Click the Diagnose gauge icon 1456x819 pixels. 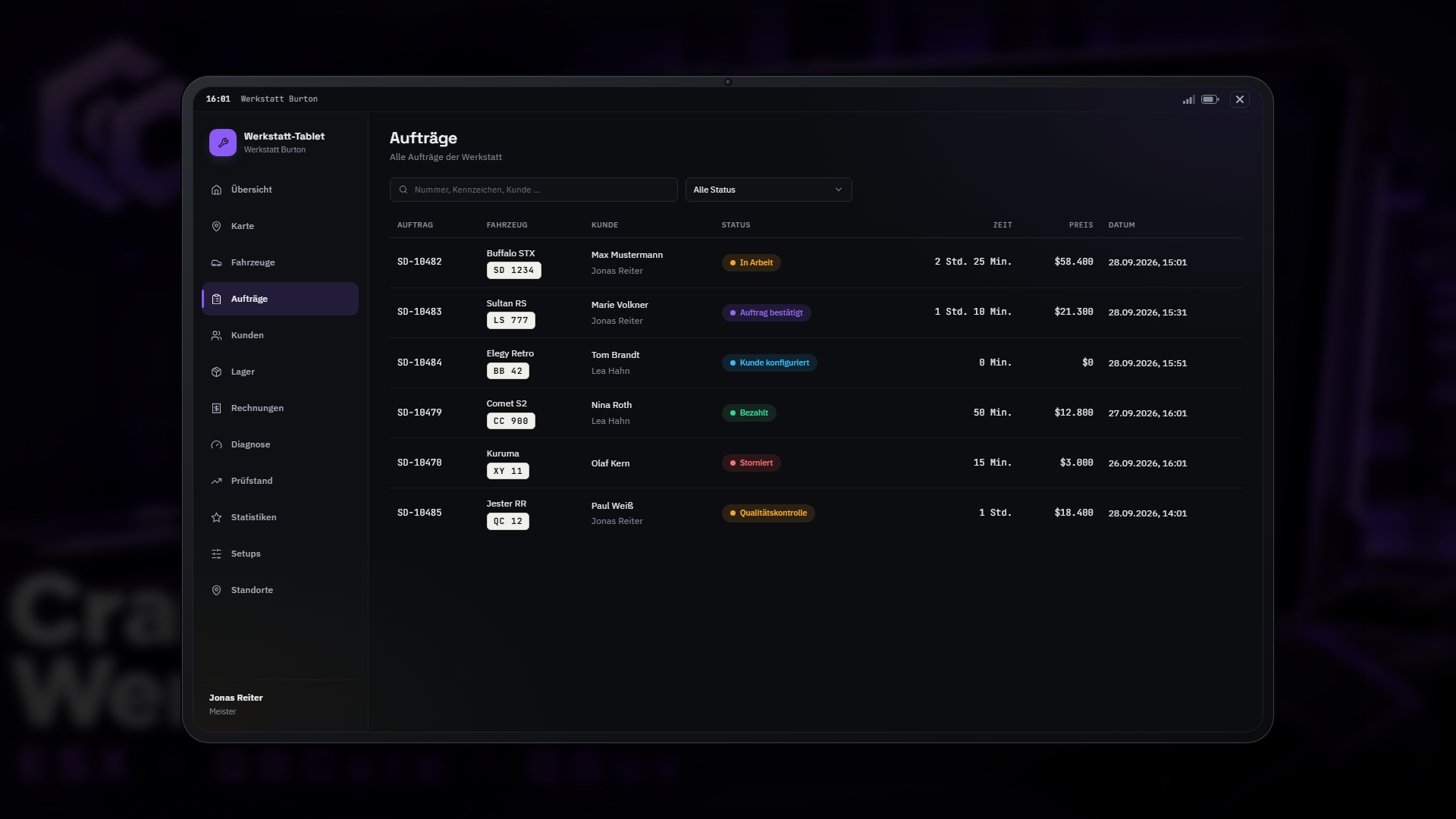216,444
